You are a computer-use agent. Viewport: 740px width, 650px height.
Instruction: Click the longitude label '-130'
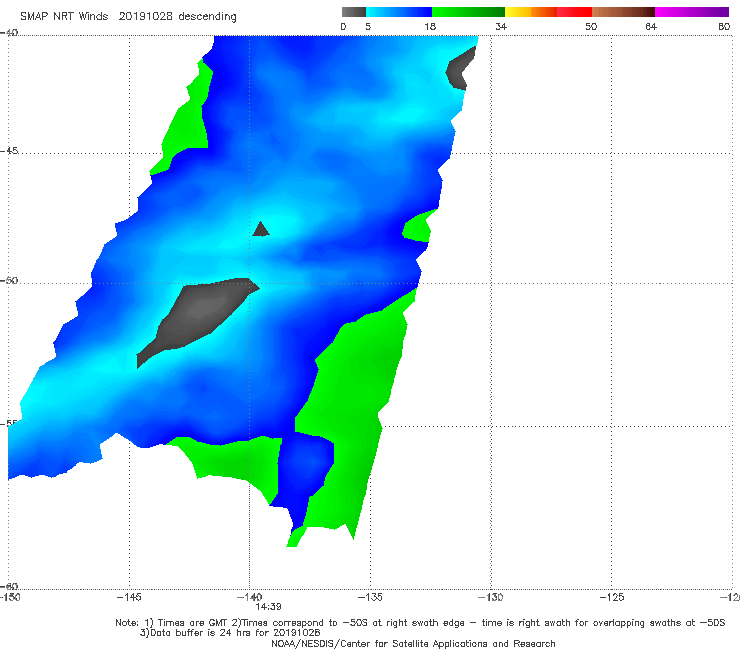tap(491, 597)
